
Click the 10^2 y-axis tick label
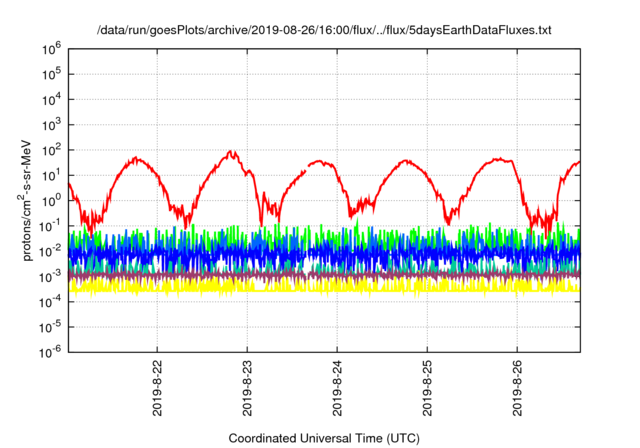[51, 150]
